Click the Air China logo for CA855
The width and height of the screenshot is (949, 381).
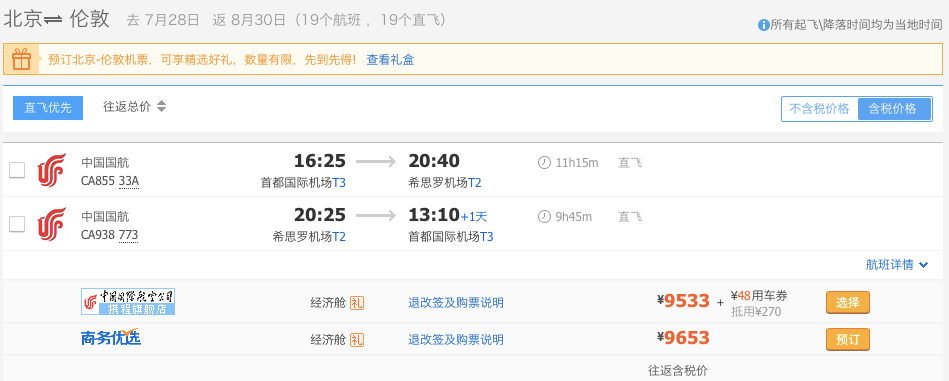(51, 170)
